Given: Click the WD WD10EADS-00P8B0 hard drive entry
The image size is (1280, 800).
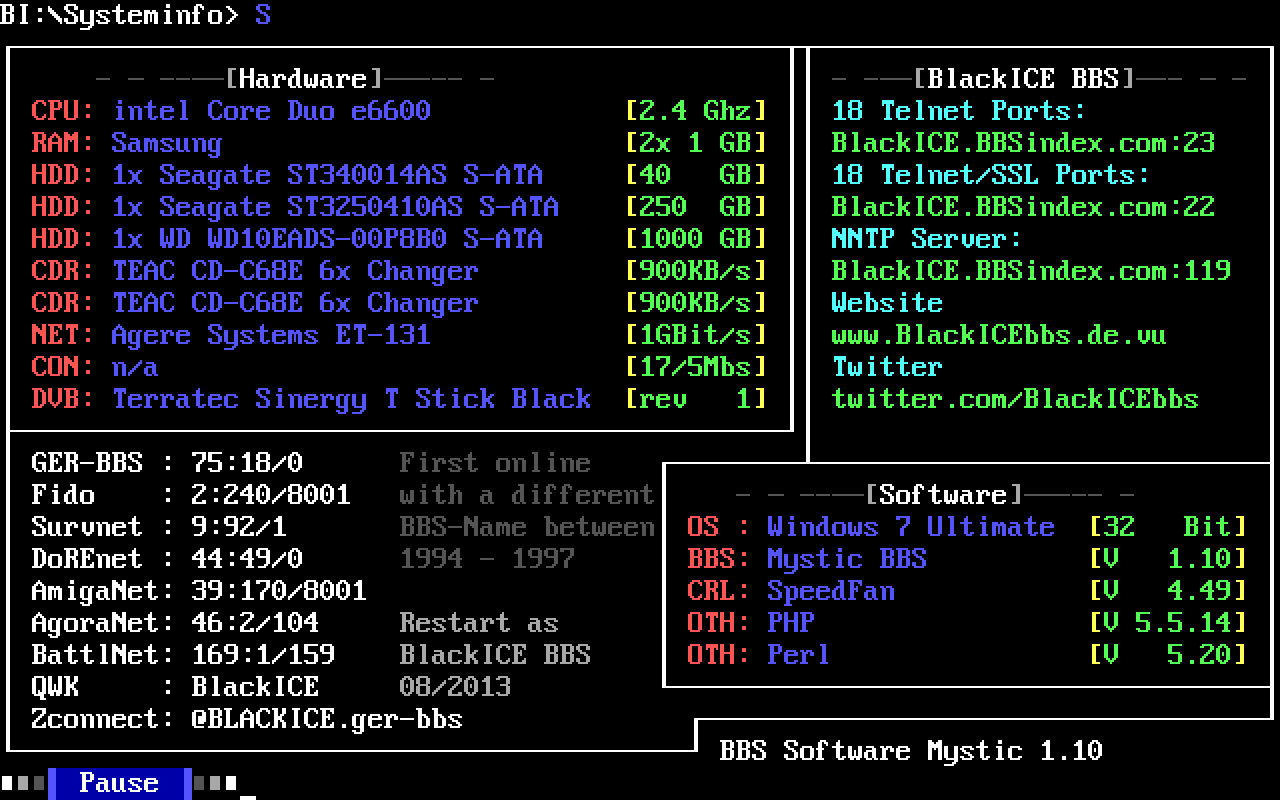Looking at the screenshot, I should tap(327, 239).
